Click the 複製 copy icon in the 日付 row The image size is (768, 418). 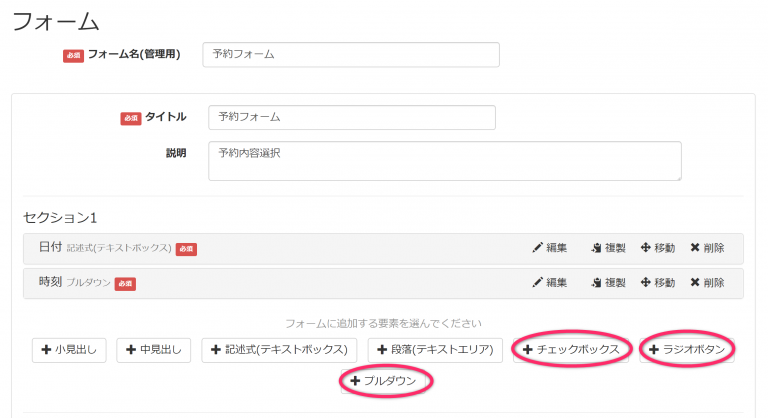pyautogui.click(x=596, y=248)
